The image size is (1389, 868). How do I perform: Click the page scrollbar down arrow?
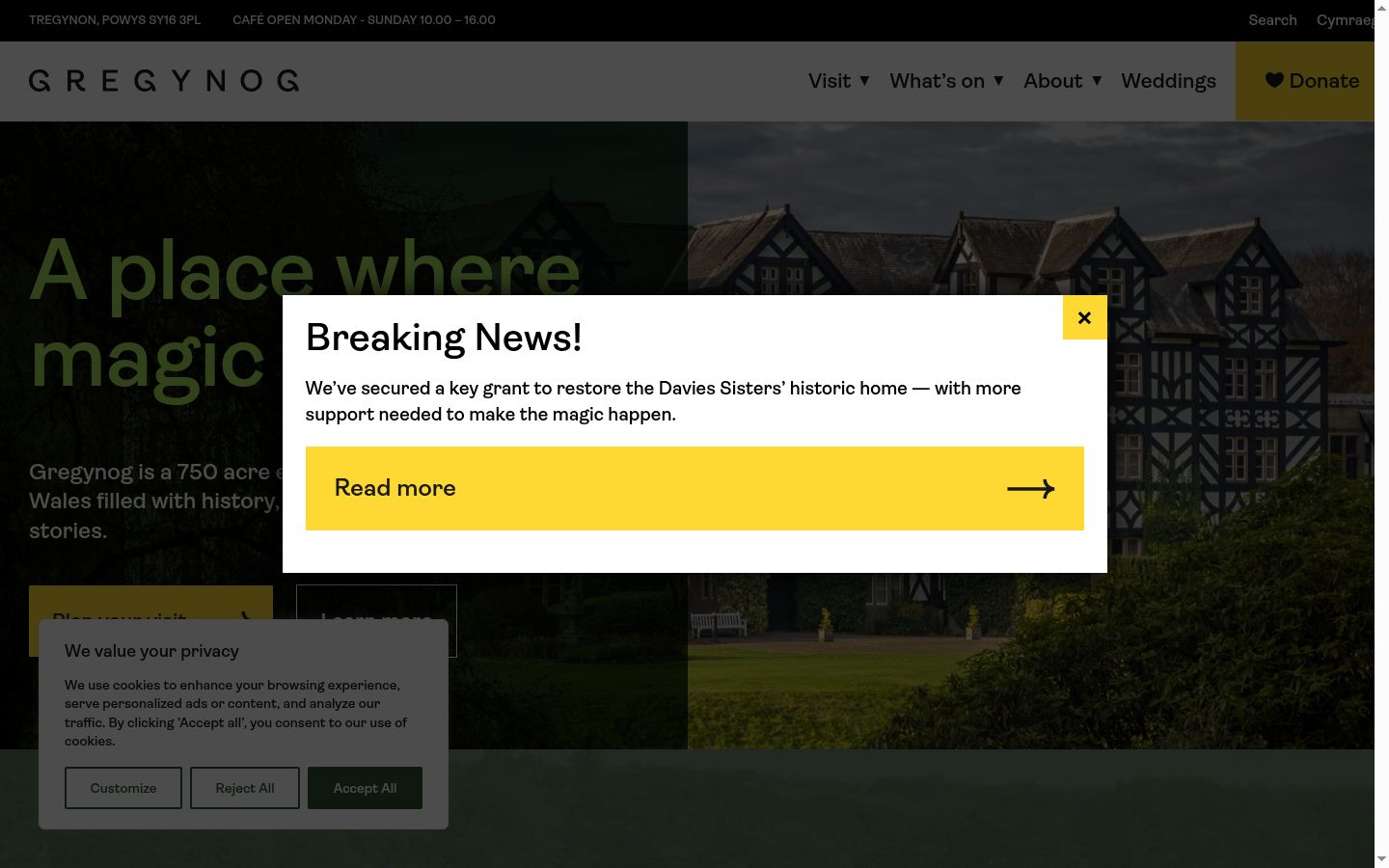pyautogui.click(x=1381, y=858)
